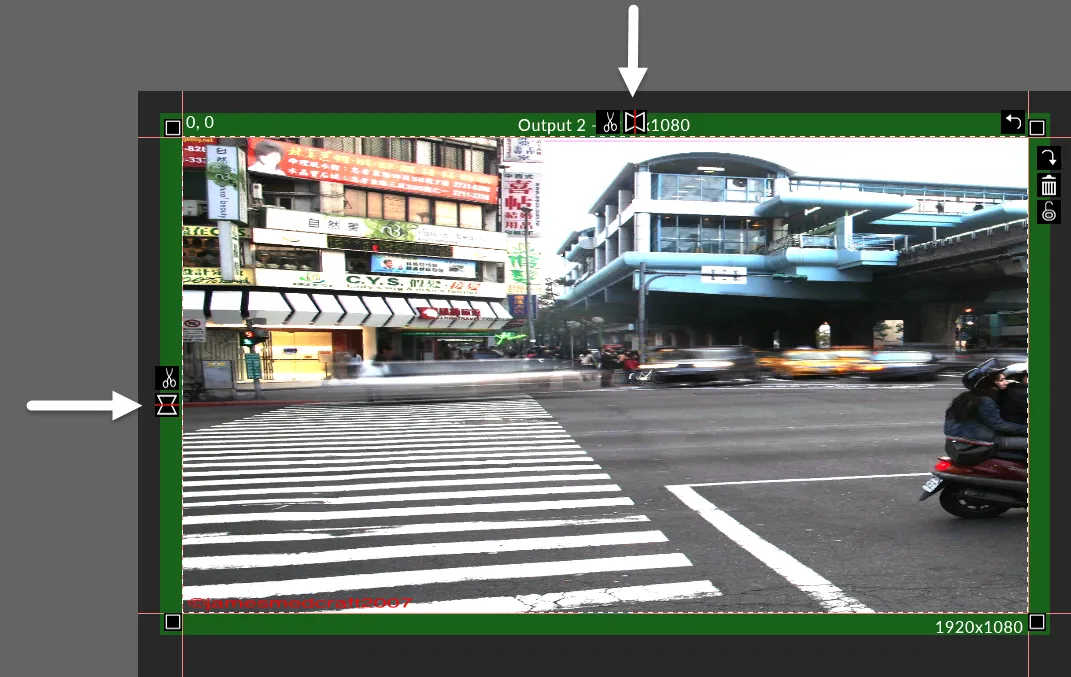Viewport: 1071px width, 677px height.
Task: Click the green border strip below the padlock
Action: (x=1039, y=400)
